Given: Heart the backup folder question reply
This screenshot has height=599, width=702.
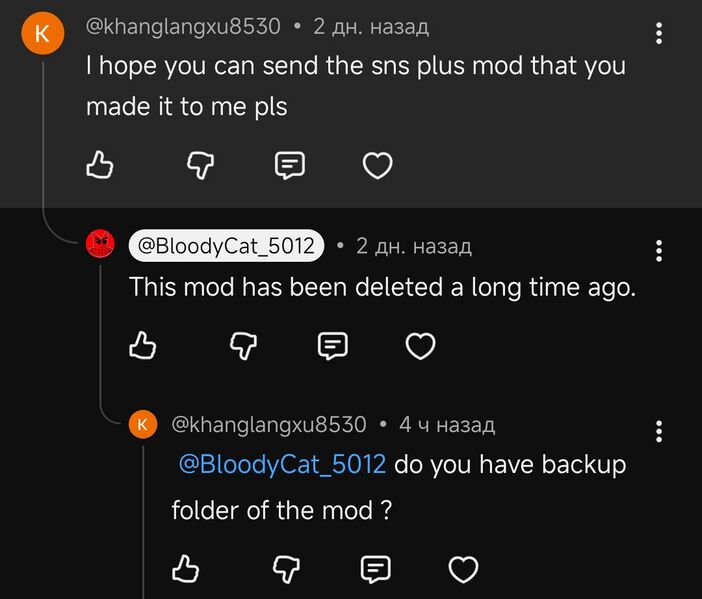Looking at the screenshot, I should coord(463,569).
